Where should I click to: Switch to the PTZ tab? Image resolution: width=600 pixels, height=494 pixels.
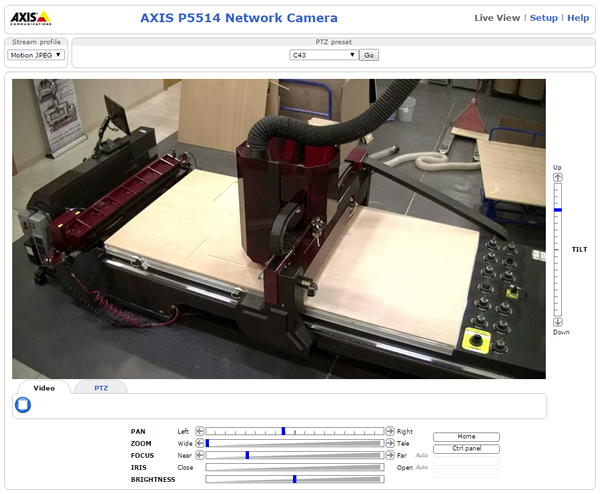pyautogui.click(x=101, y=388)
